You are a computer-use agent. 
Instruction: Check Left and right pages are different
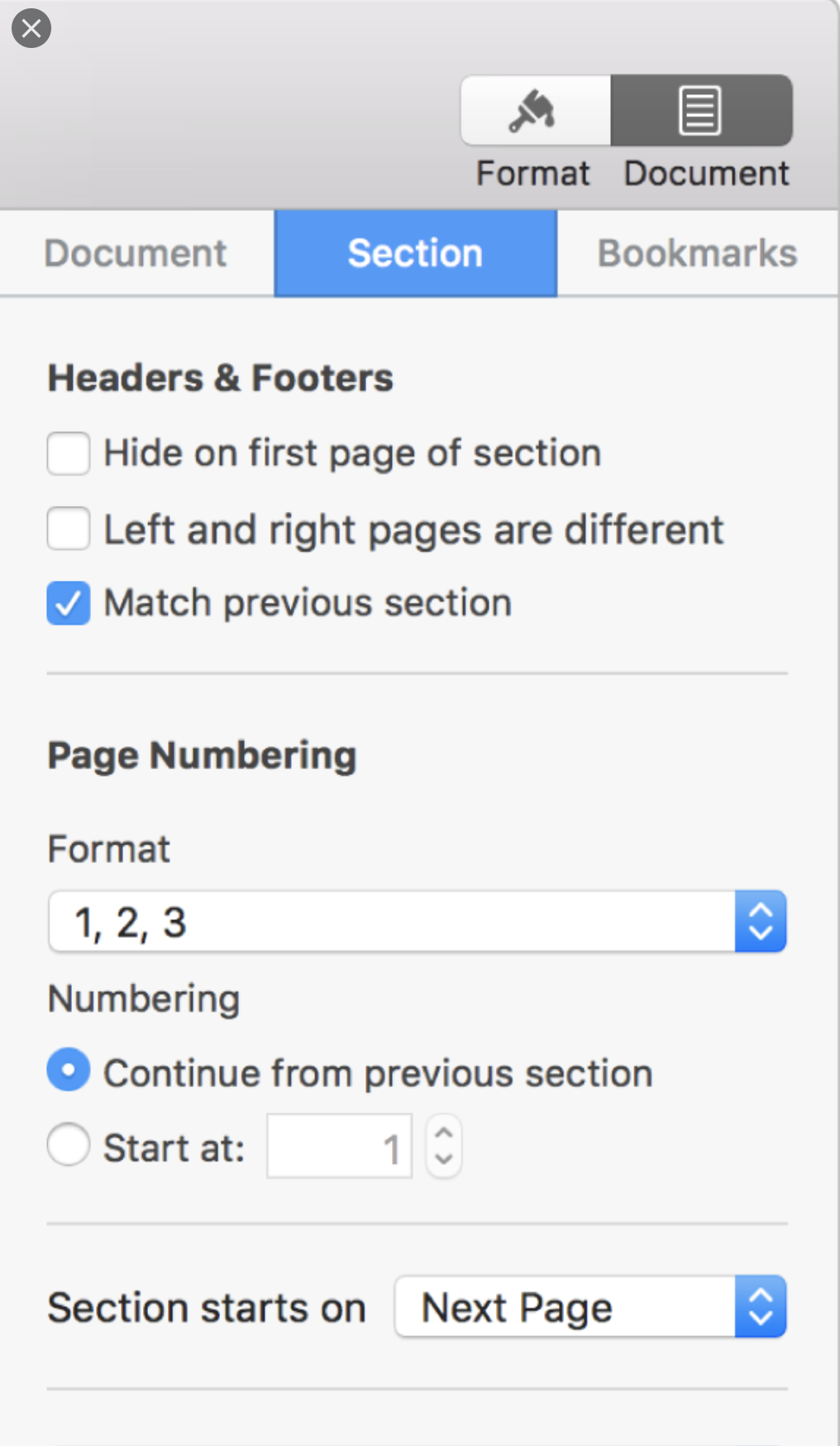[69, 529]
